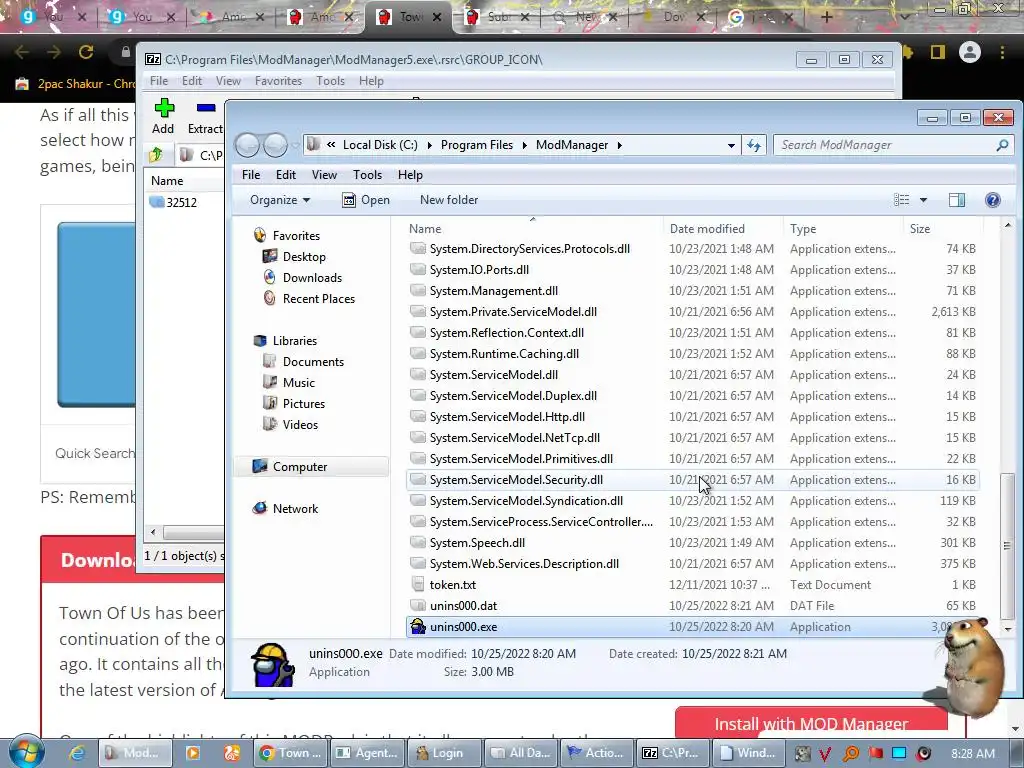
Task: Click the Desktop icon under Favorites
Action: tap(269, 257)
